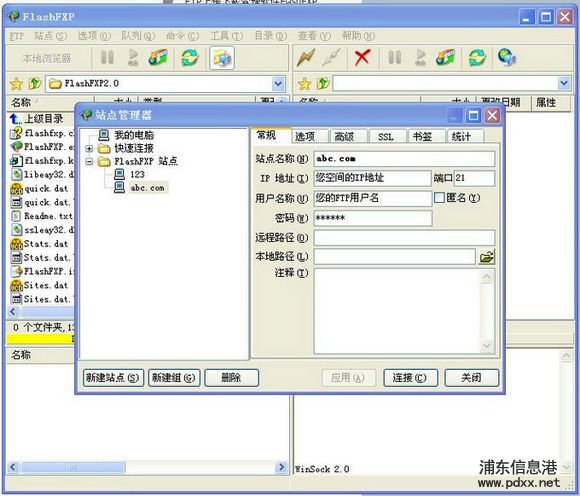
Task: Open the 查看 menu
Action: pyautogui.click(x=314, y=36)
